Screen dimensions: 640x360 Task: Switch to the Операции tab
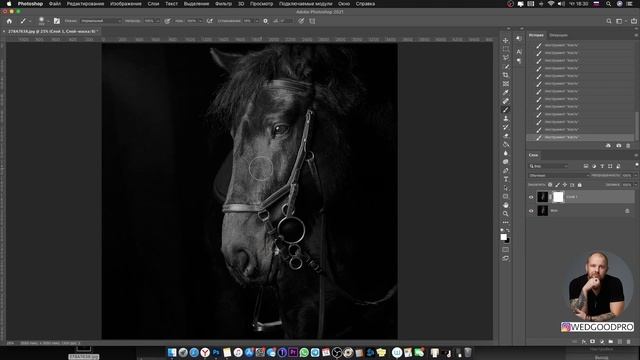pos(558,35)
